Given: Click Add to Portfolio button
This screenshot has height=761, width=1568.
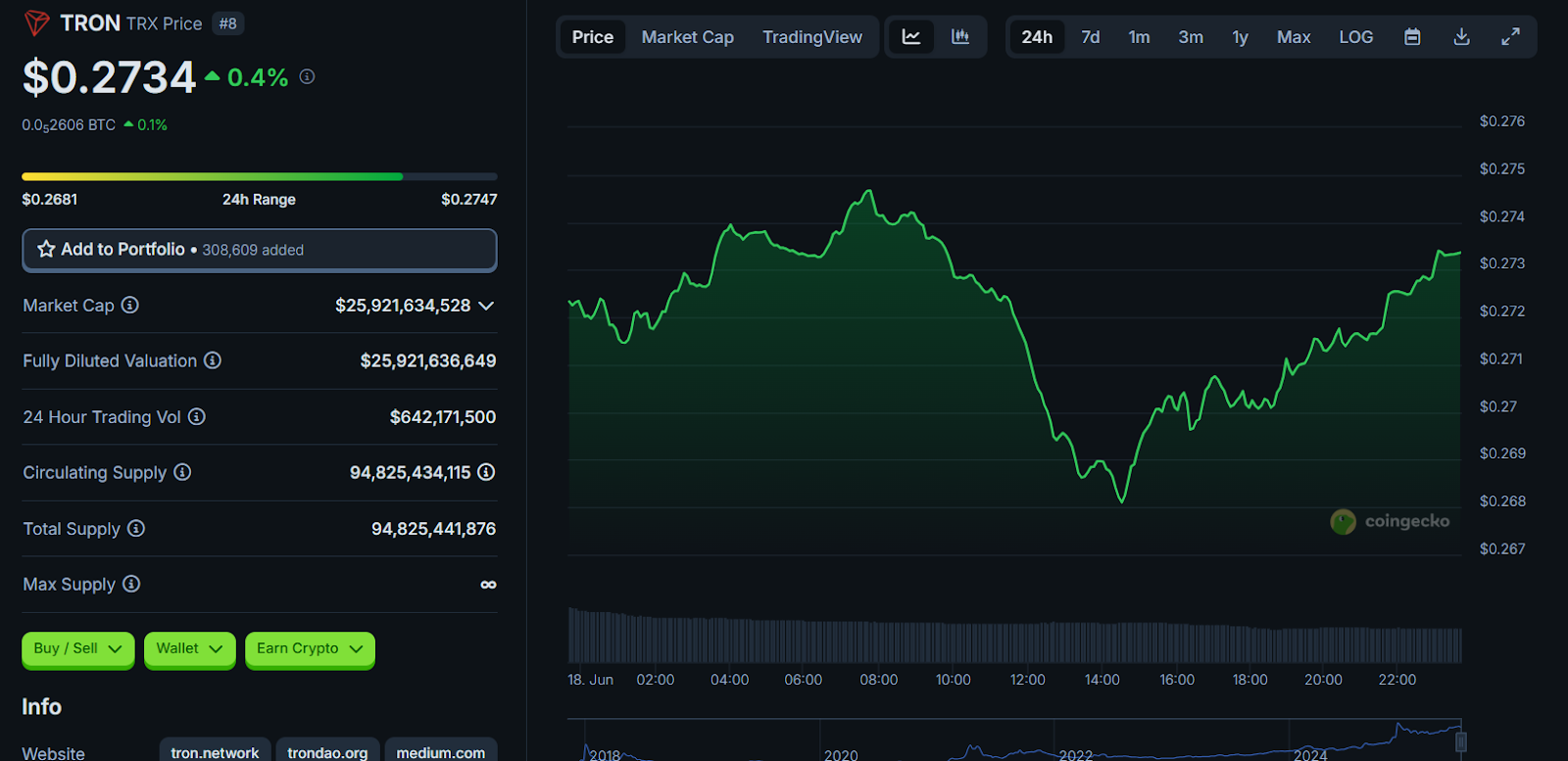Looking at the screenshot, I should (259, 250).
